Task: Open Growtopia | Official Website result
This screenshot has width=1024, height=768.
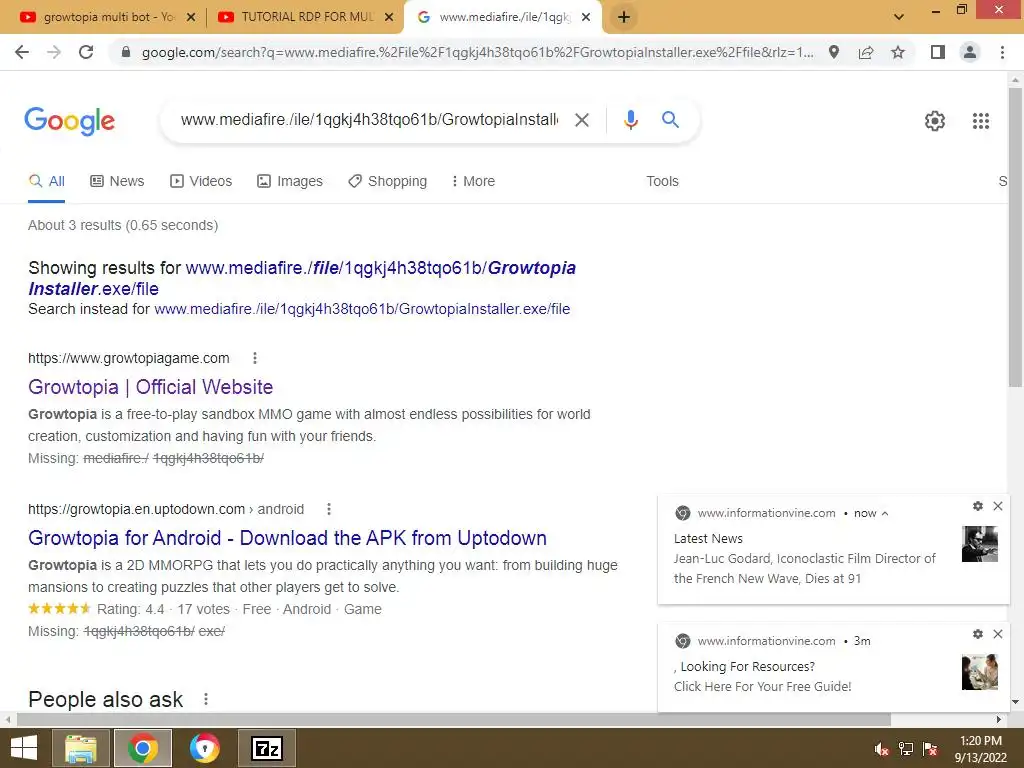Action: [150, 387]
